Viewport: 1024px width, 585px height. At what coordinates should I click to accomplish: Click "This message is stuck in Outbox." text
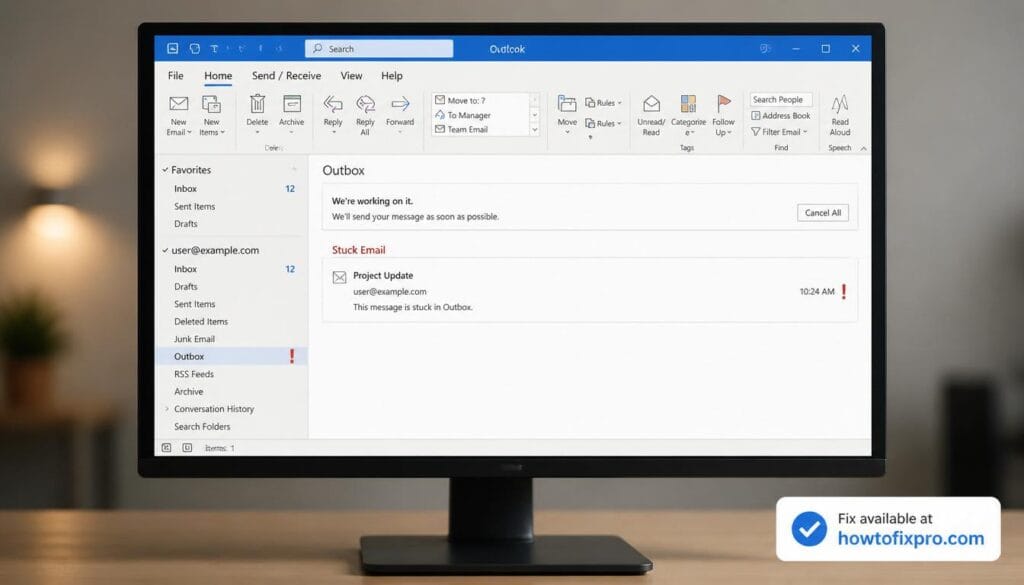click(413, 307)
